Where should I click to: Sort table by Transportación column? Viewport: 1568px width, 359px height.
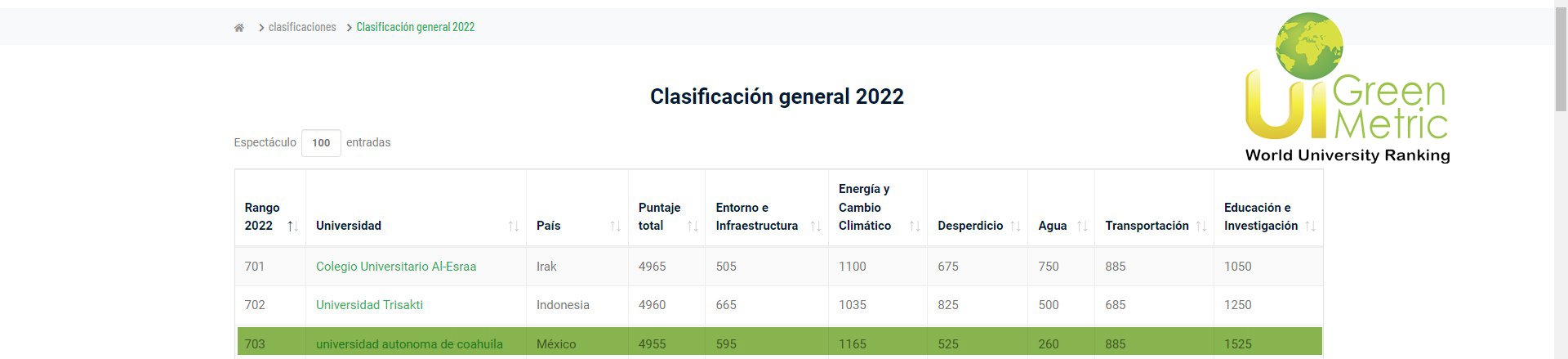click(x=1200, y=226)
